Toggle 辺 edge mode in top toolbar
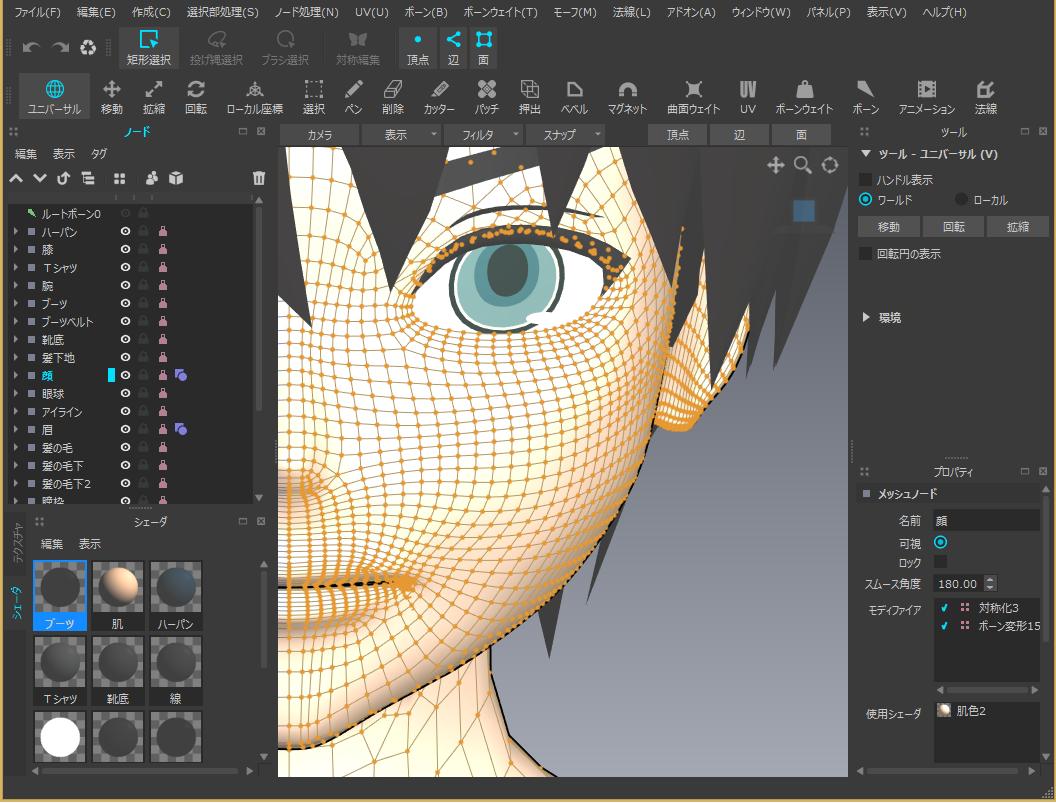This screenshot has width=1056, height=803. [x=453, y=48]
